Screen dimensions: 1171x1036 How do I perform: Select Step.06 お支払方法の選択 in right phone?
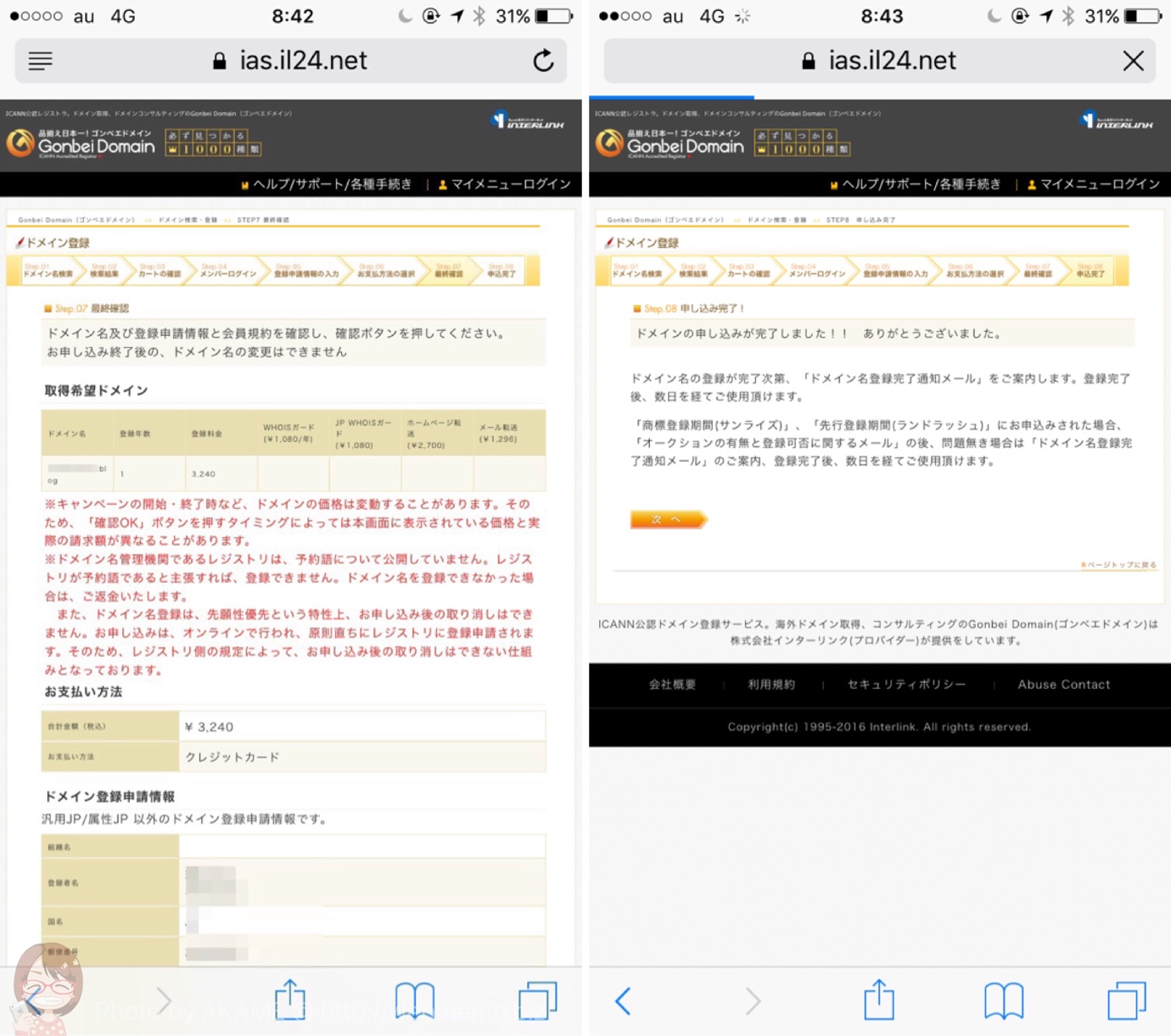[975, 271]
